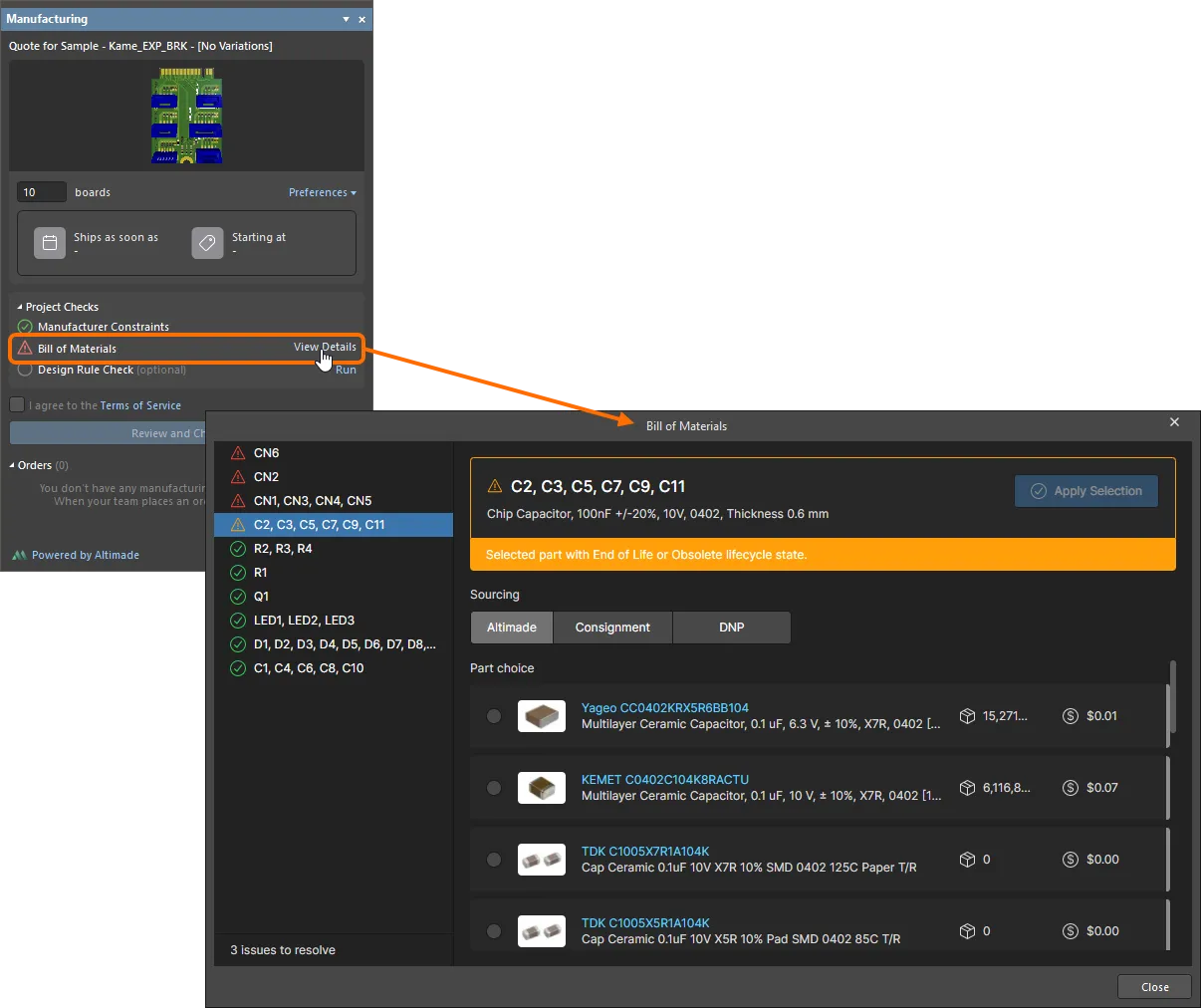Check the I agree to Terms of Service checkbox
Screen dimensions: 1201x1008
[16, 404]
